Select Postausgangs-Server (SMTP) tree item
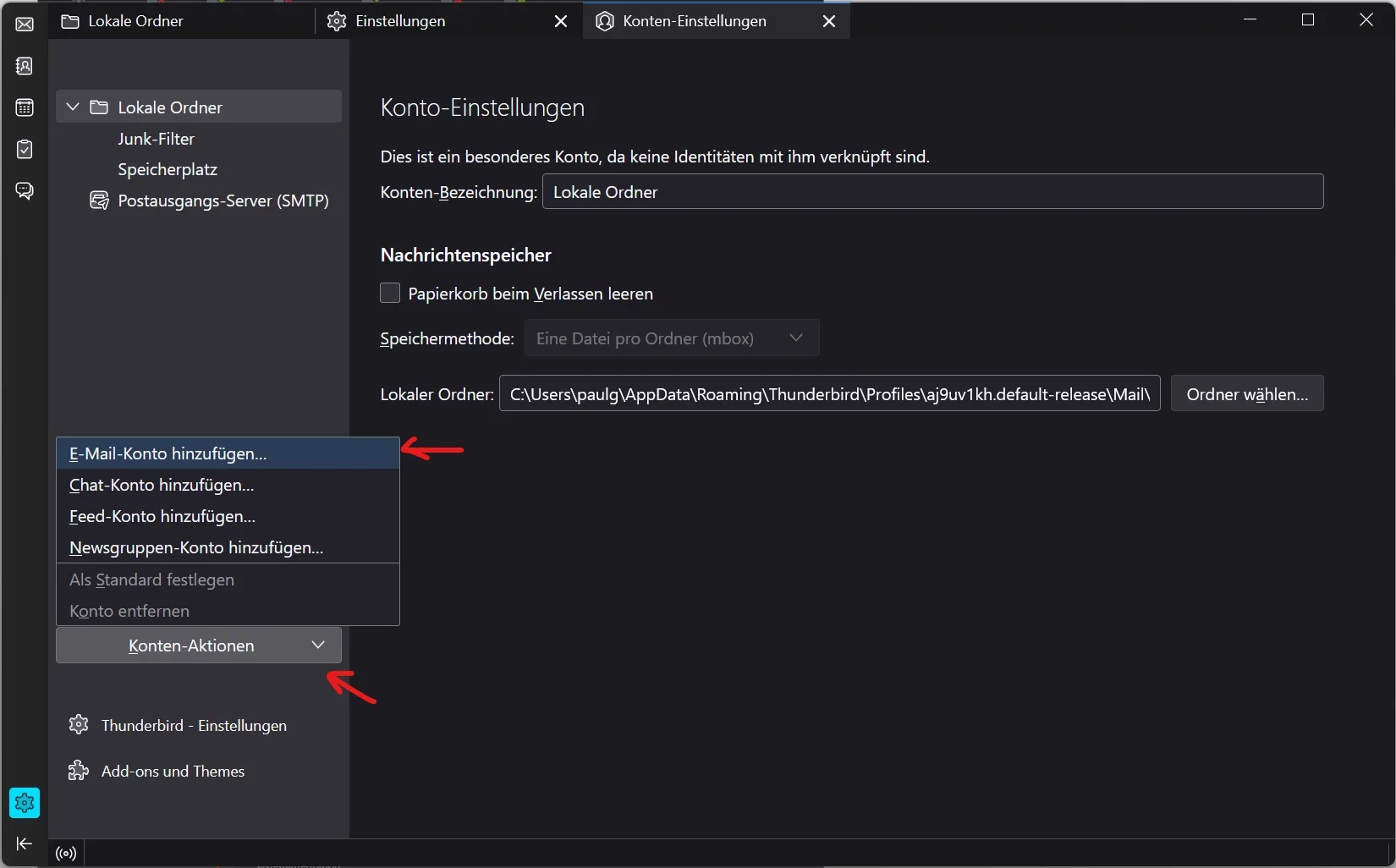Screen dimensions: 1396x868 tap(199, 201)
